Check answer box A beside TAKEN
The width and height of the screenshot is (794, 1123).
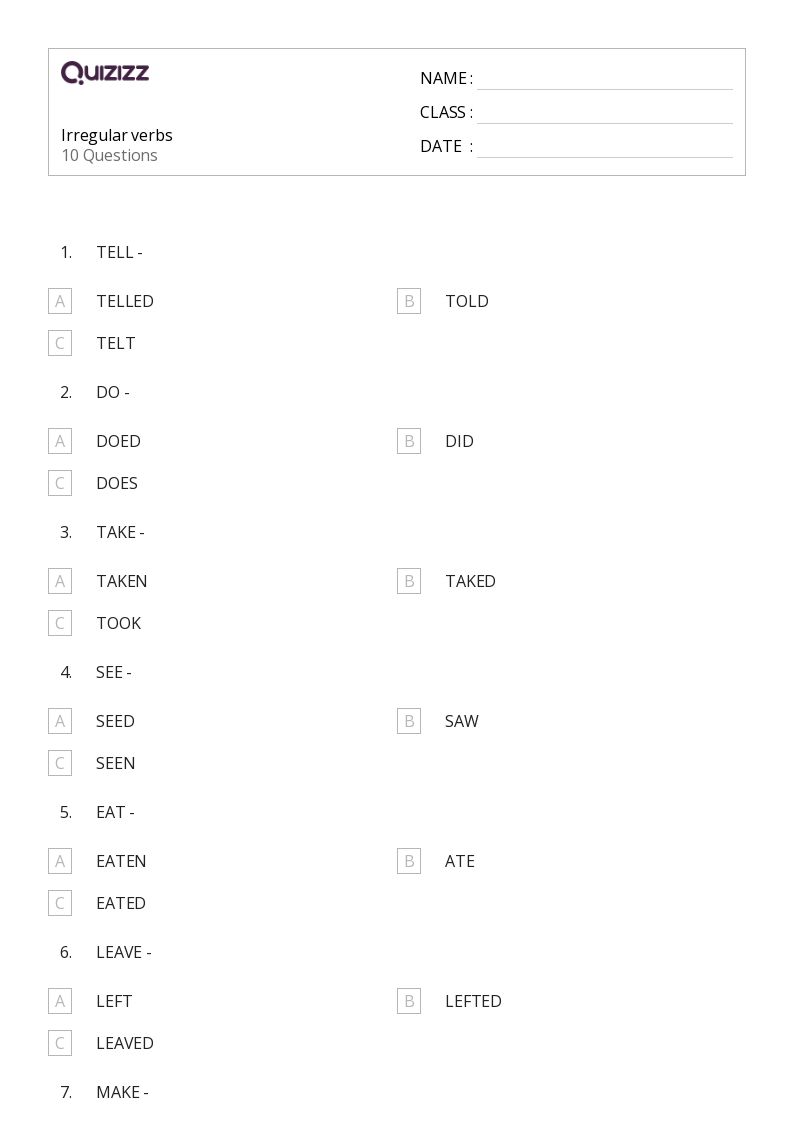pyautogui.click(x=60, y=581)
